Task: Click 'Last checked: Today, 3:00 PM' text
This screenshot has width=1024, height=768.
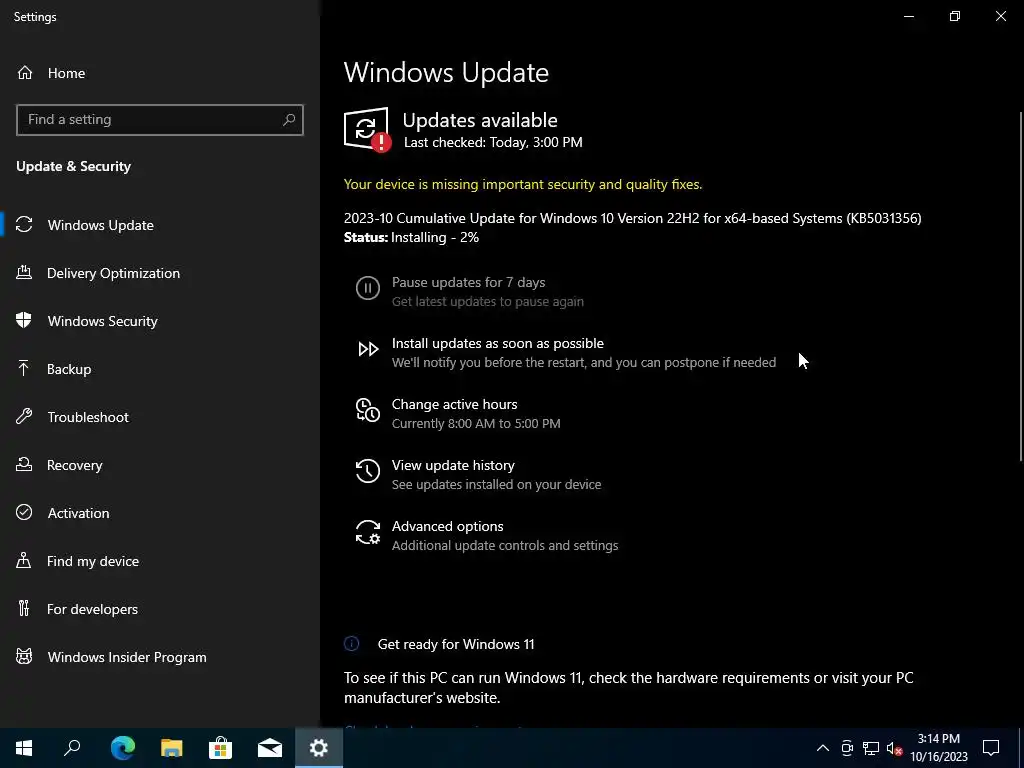Action: [x=493, y=142]
